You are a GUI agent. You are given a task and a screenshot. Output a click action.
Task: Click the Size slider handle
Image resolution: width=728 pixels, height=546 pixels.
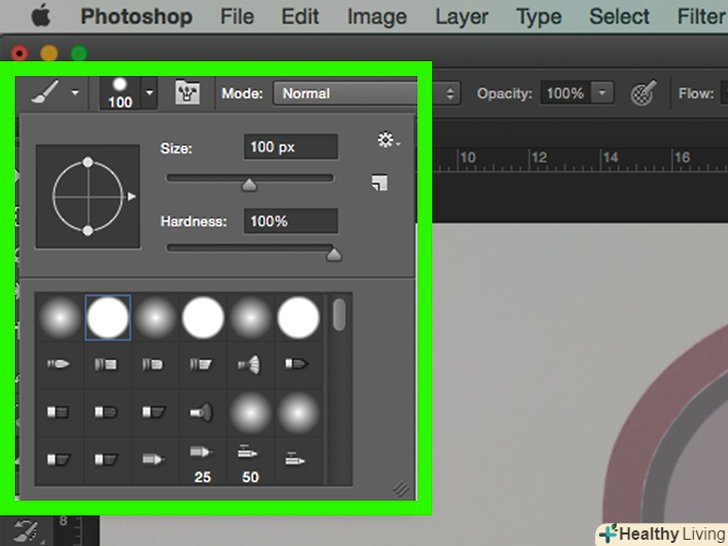point(249,185)
